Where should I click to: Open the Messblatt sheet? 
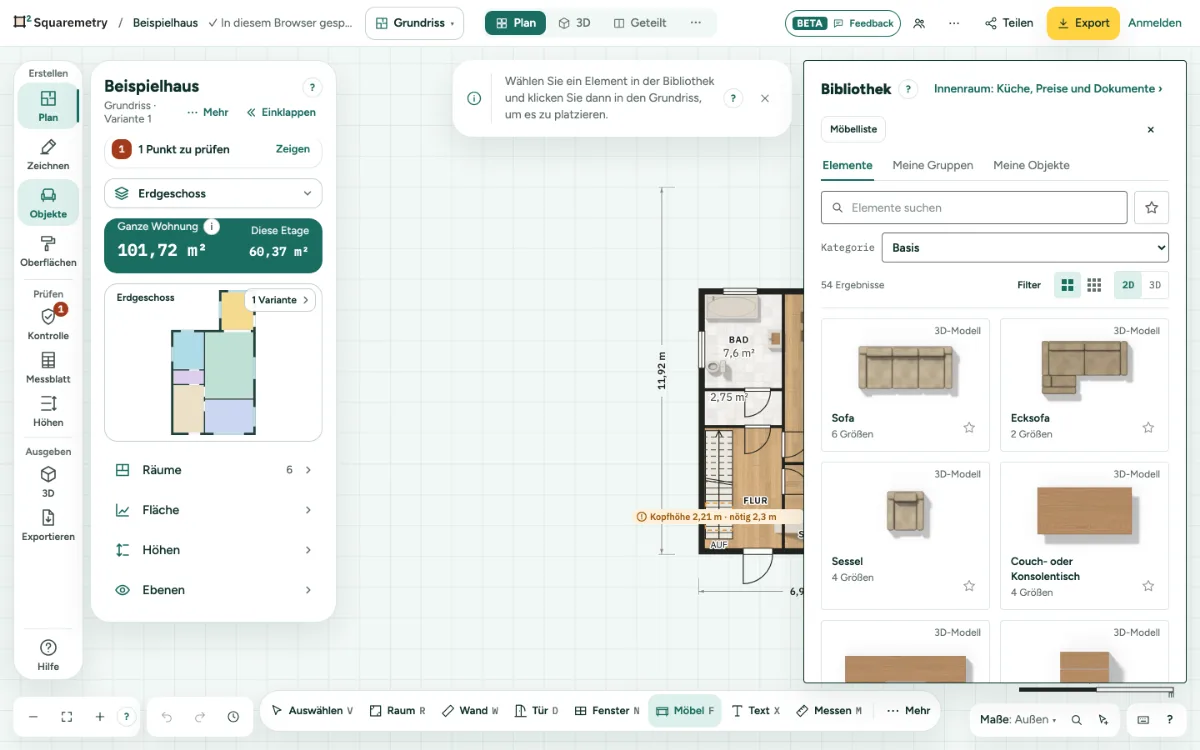click(48, 368)
